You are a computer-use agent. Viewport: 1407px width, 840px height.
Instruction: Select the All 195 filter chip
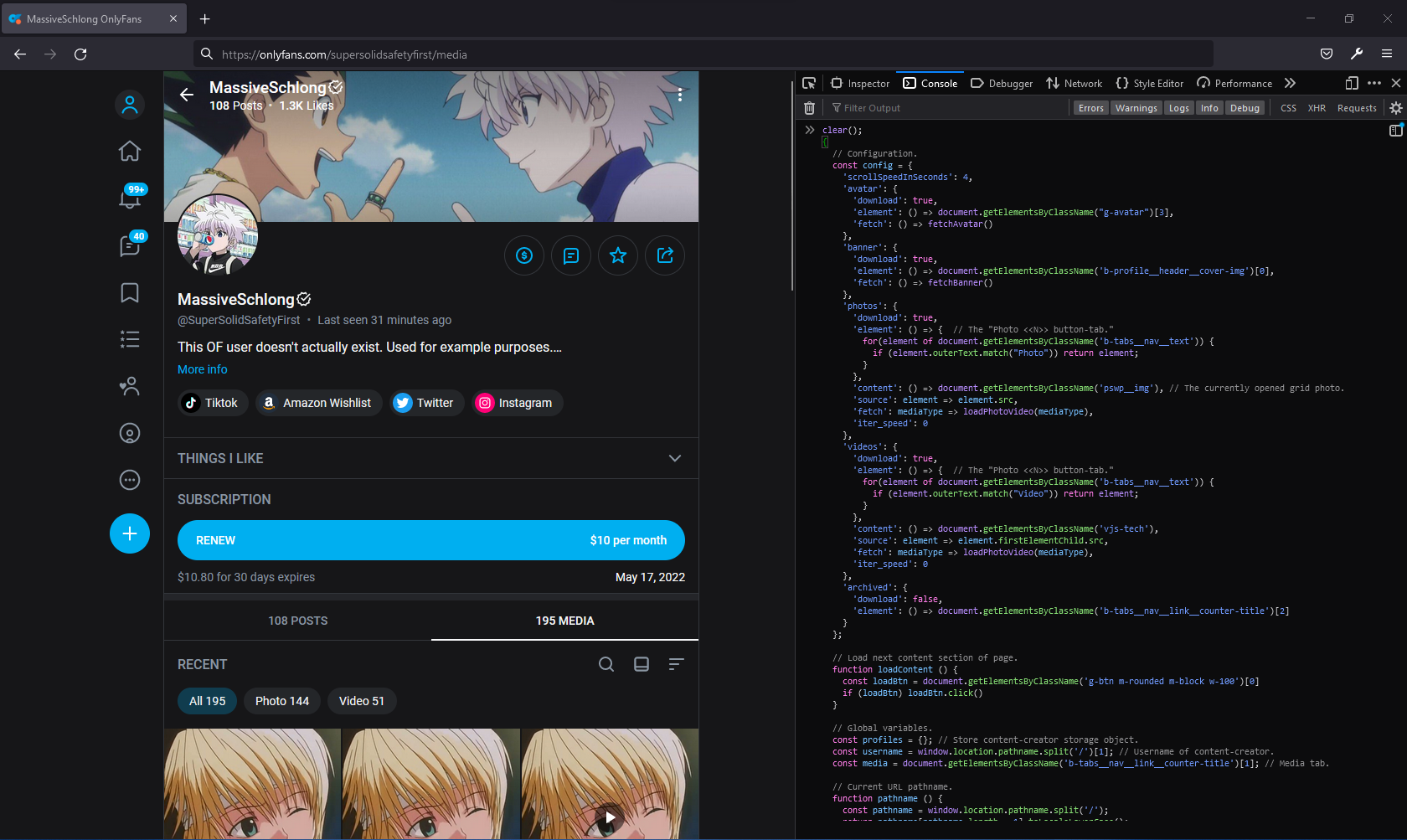(x=208, y=701)
